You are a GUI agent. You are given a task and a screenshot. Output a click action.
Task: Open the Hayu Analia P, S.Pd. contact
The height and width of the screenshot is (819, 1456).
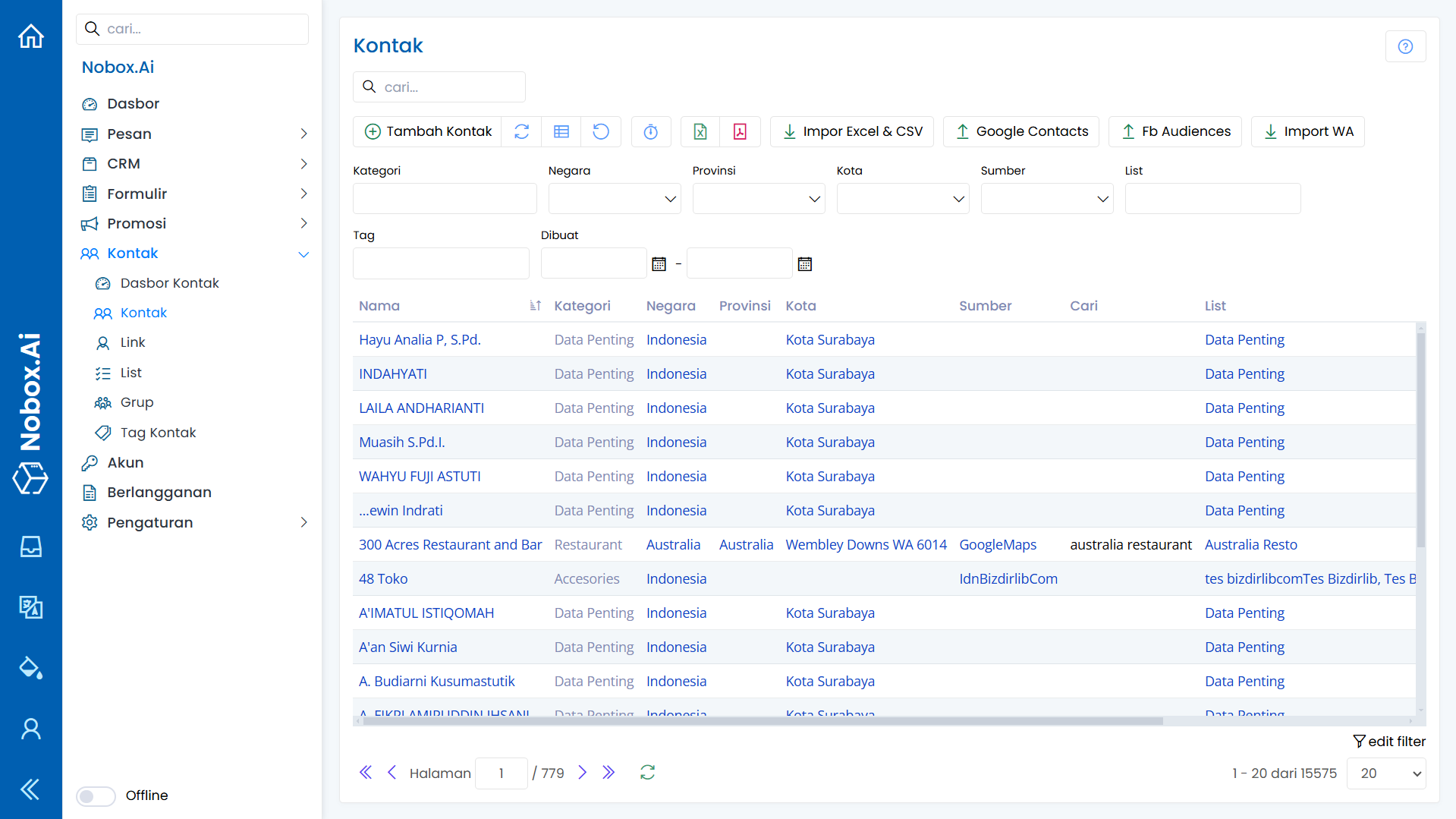(x=420, y=339)
